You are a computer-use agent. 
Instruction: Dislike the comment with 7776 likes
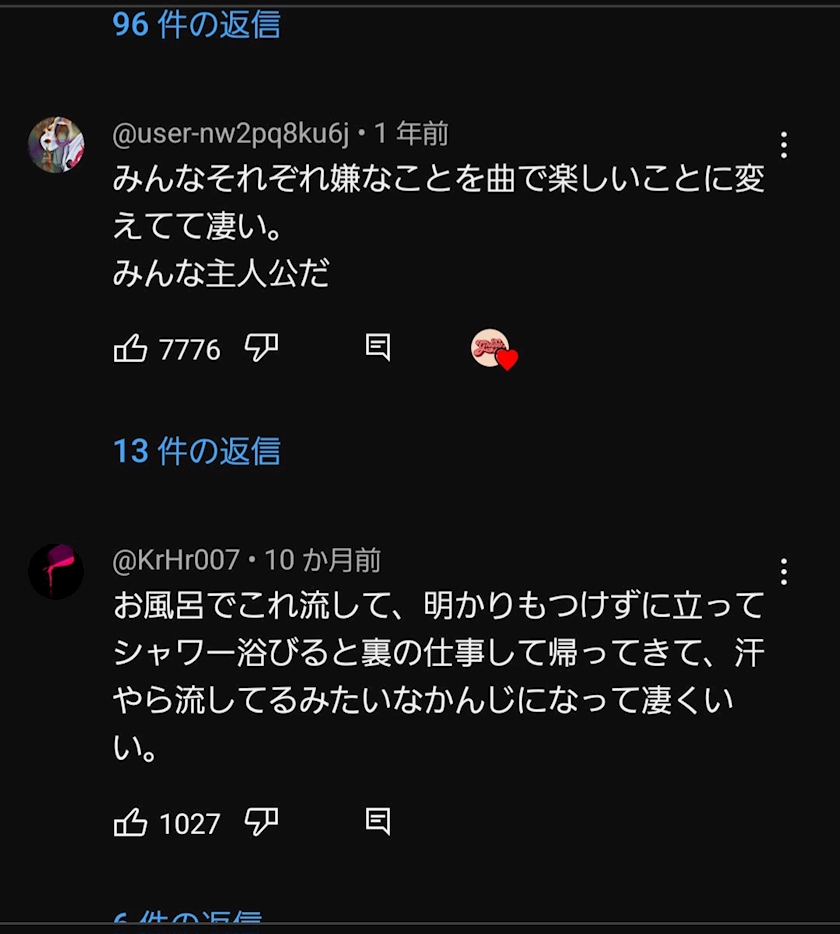[x=261, y=348]
